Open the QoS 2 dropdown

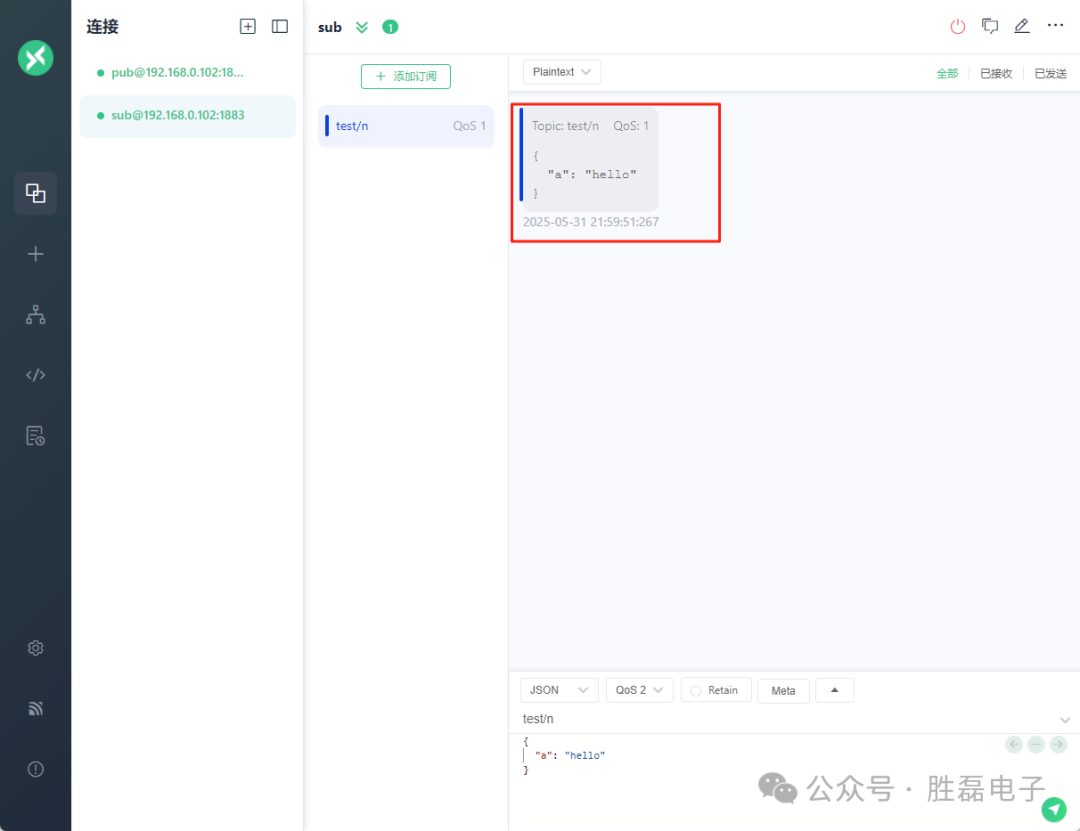(x=639, y=690)
